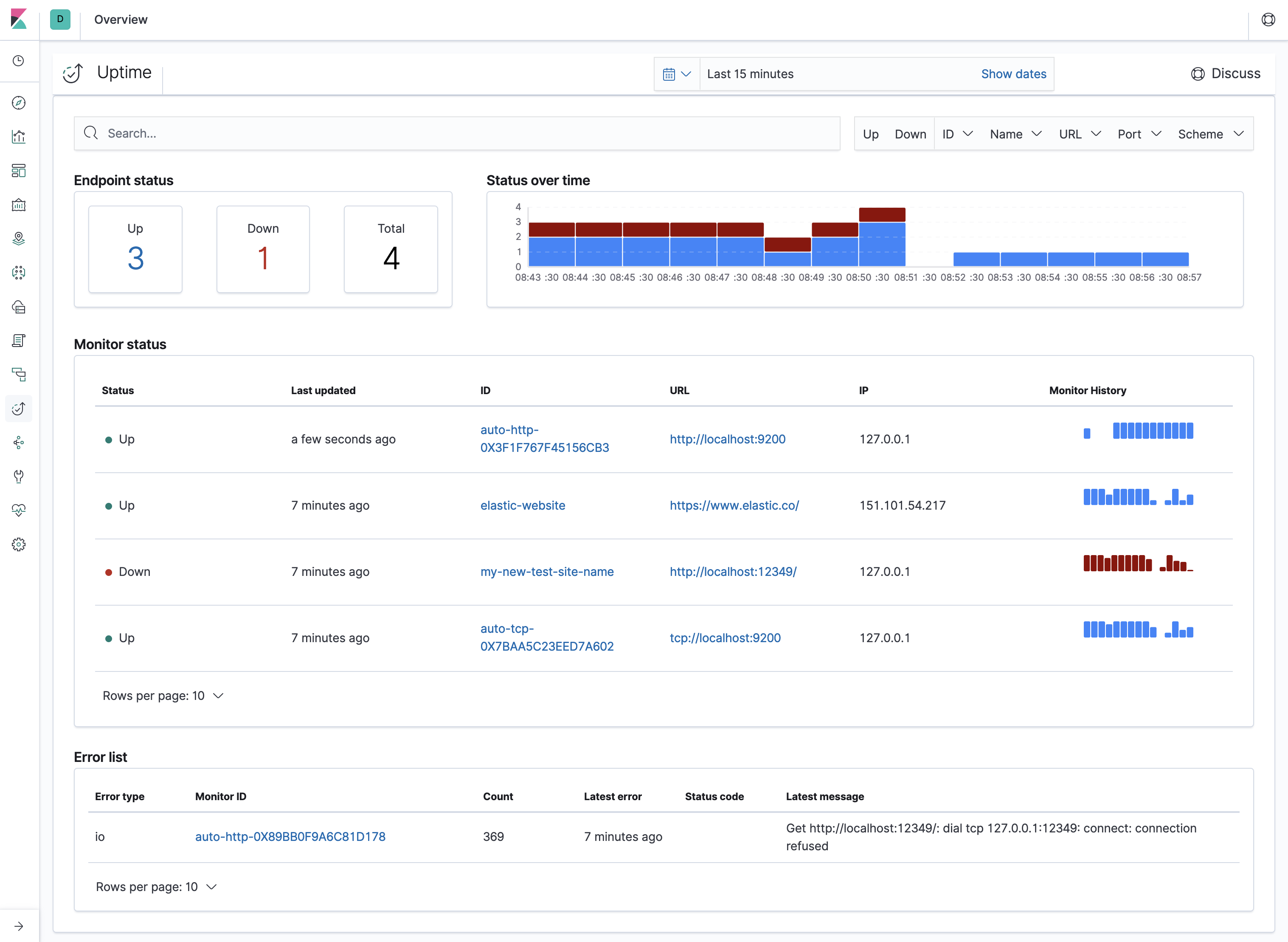Open Stack Monitoring heartbeat icon
Image resolution: width=1288 pixels, height=942 pixels.
coord(19,510)
